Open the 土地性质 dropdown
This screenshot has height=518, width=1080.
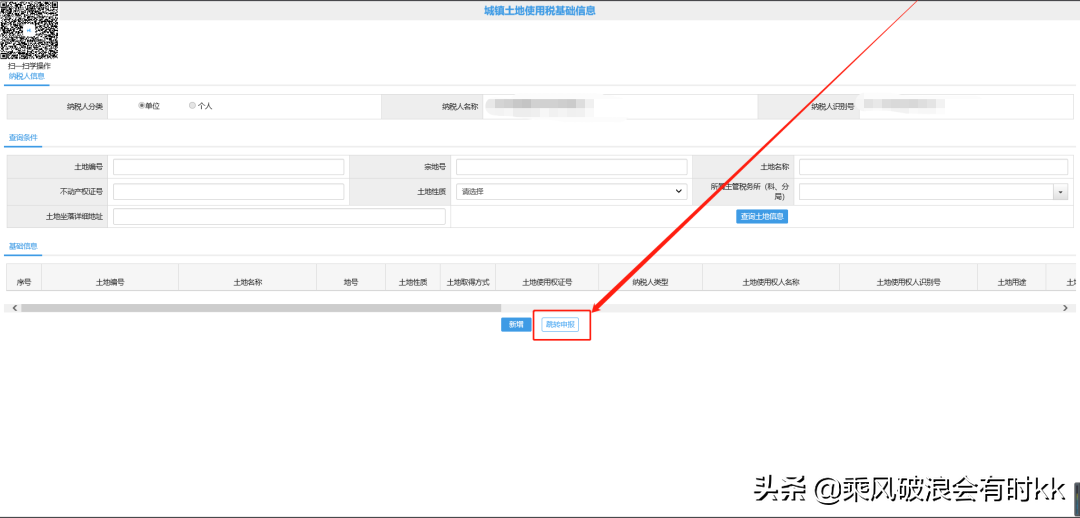coord(571,191)
